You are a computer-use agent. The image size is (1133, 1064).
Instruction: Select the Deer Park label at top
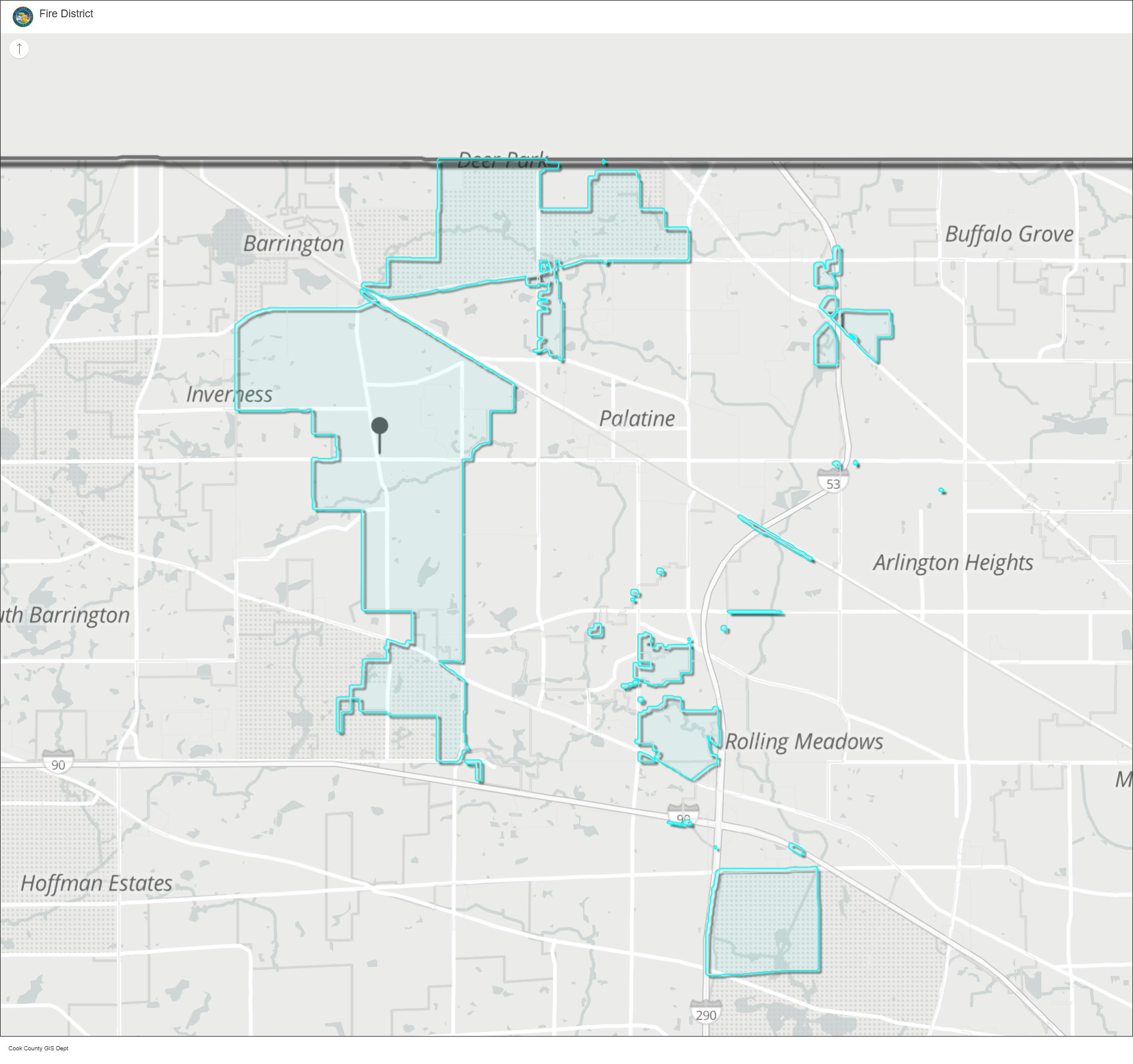click(x=502, y=160)
